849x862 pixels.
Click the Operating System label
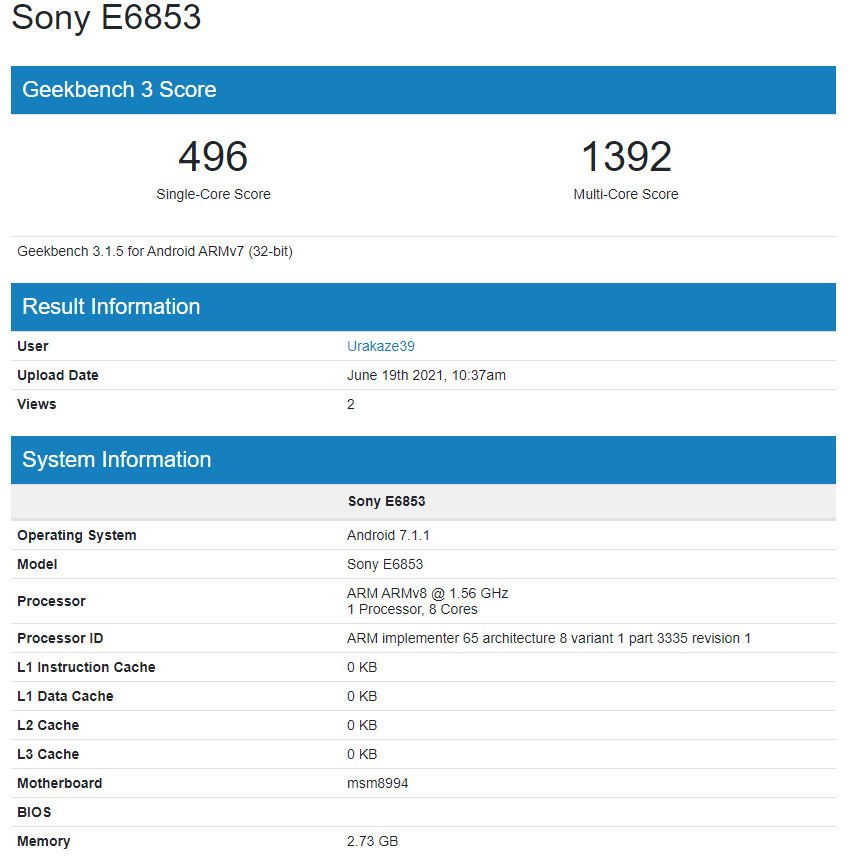77,535
